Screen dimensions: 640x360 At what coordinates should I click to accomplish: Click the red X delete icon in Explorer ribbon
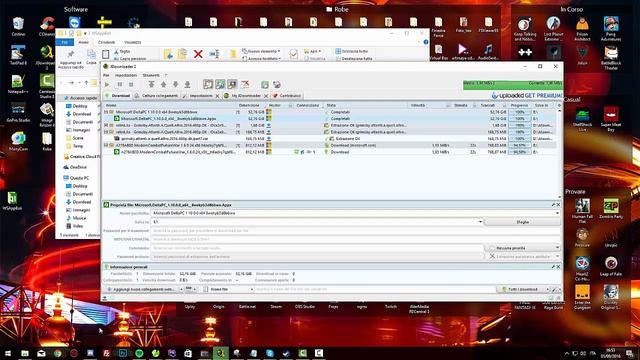[x=198, y=54]
